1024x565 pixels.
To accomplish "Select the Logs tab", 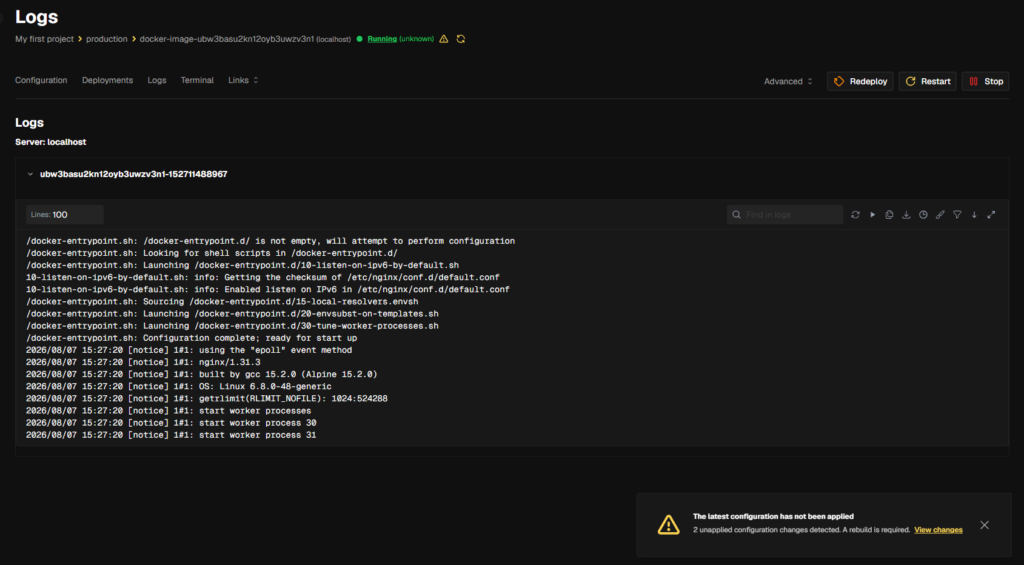I will tap(157, 80).
